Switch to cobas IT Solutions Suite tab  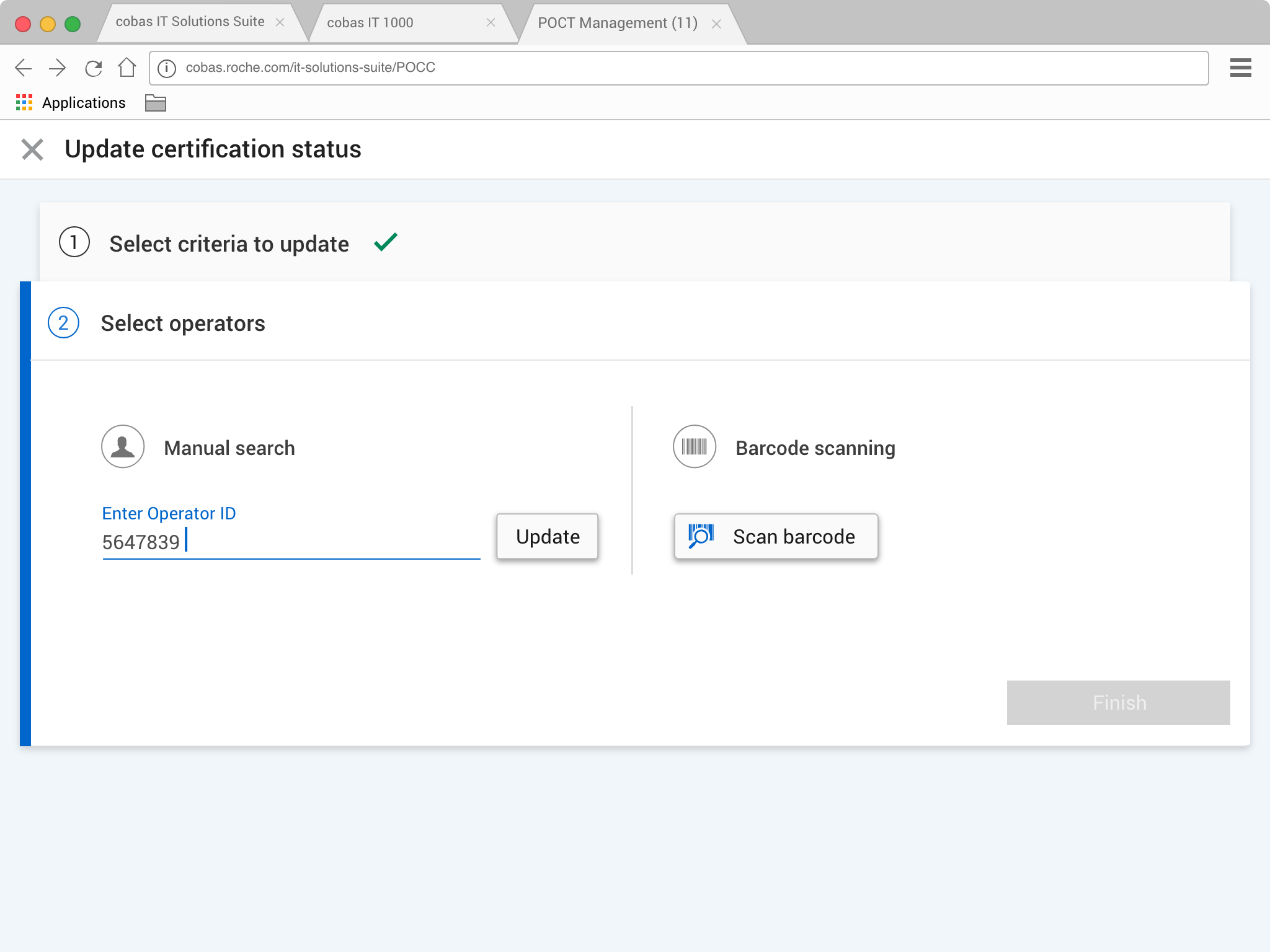[x=190, y=22]
